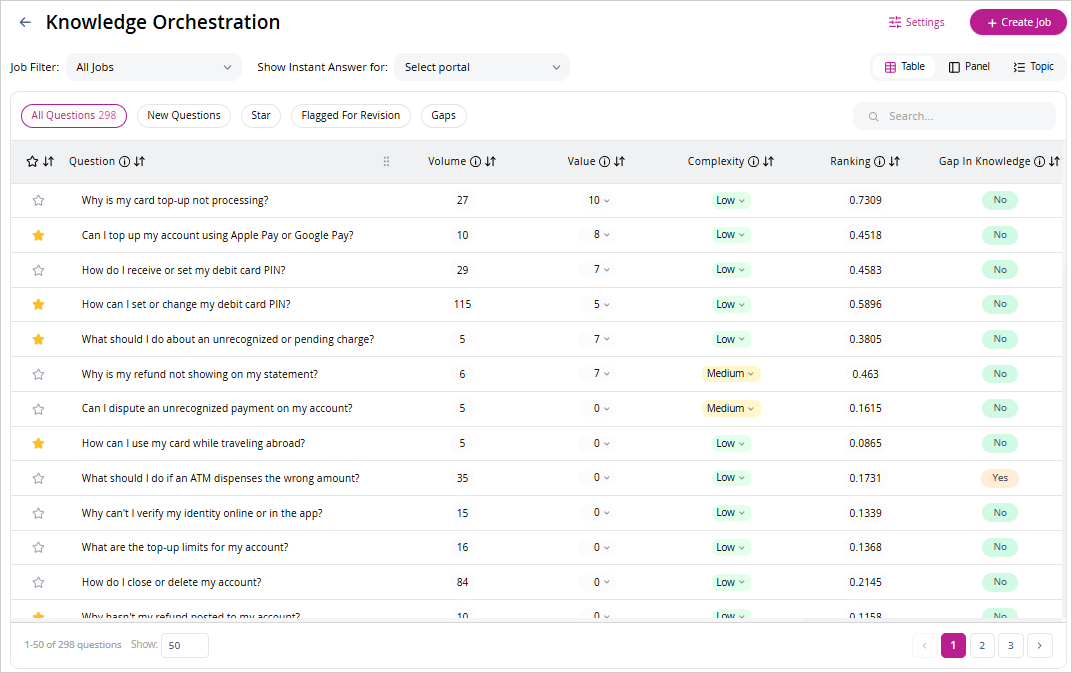
Task: Grab the column drag handle icon
Action: 386,161
